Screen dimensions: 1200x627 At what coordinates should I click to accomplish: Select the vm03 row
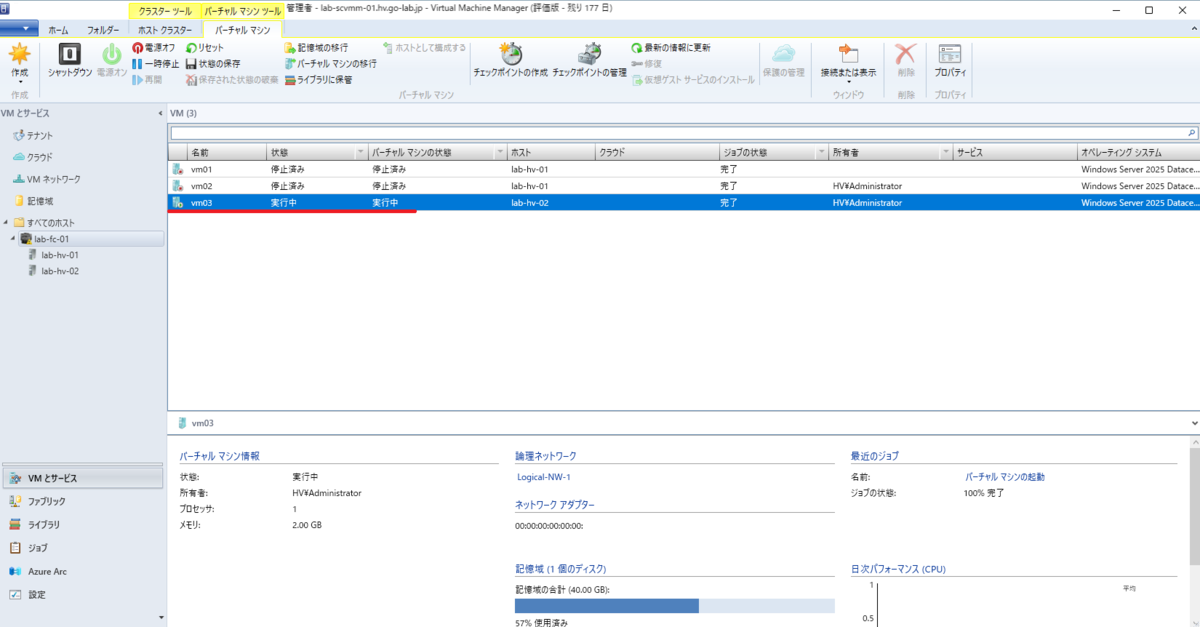(x=683, y=203)
